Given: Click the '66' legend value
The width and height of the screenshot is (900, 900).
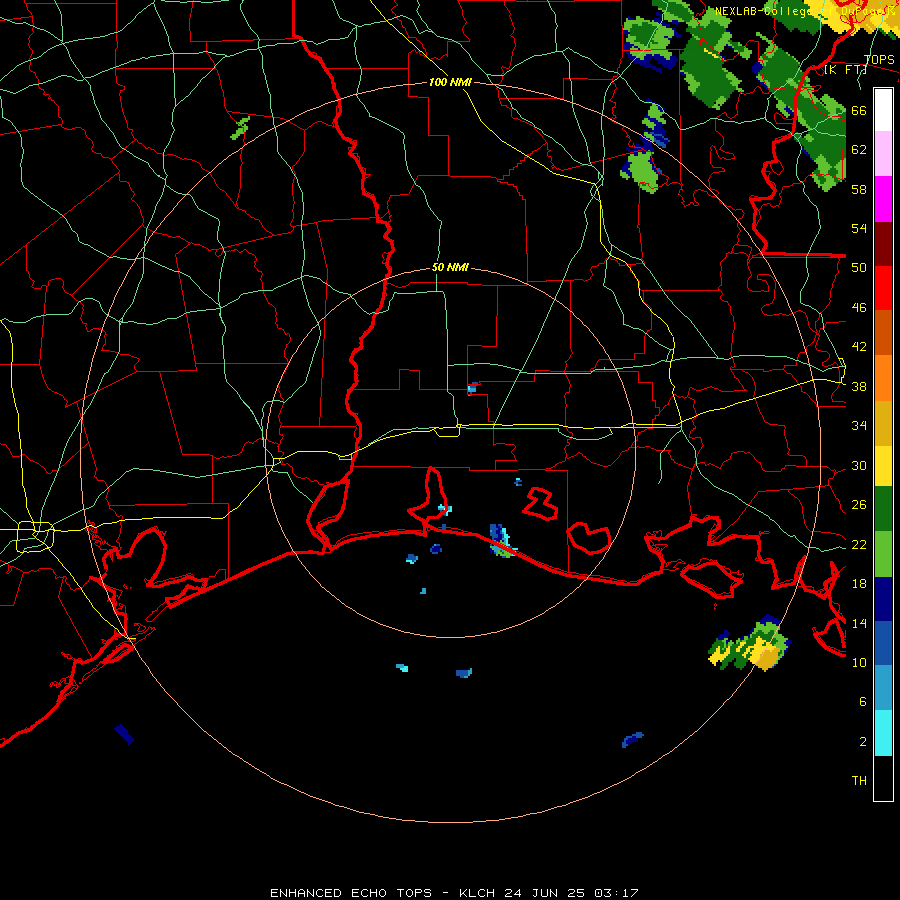Looking at the screenshot, I should [859, 111].
